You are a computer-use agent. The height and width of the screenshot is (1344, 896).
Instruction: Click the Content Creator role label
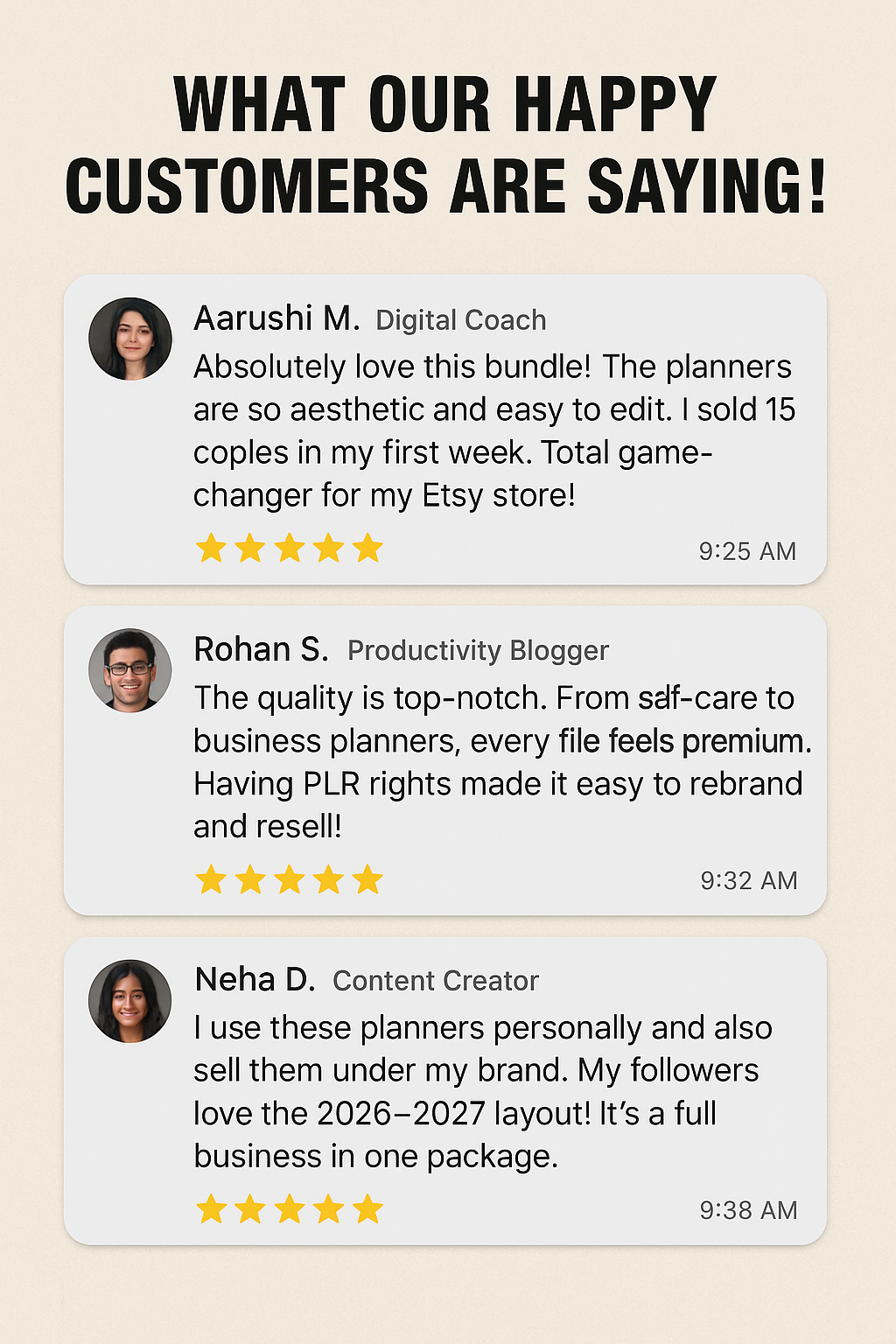[436, 981]
